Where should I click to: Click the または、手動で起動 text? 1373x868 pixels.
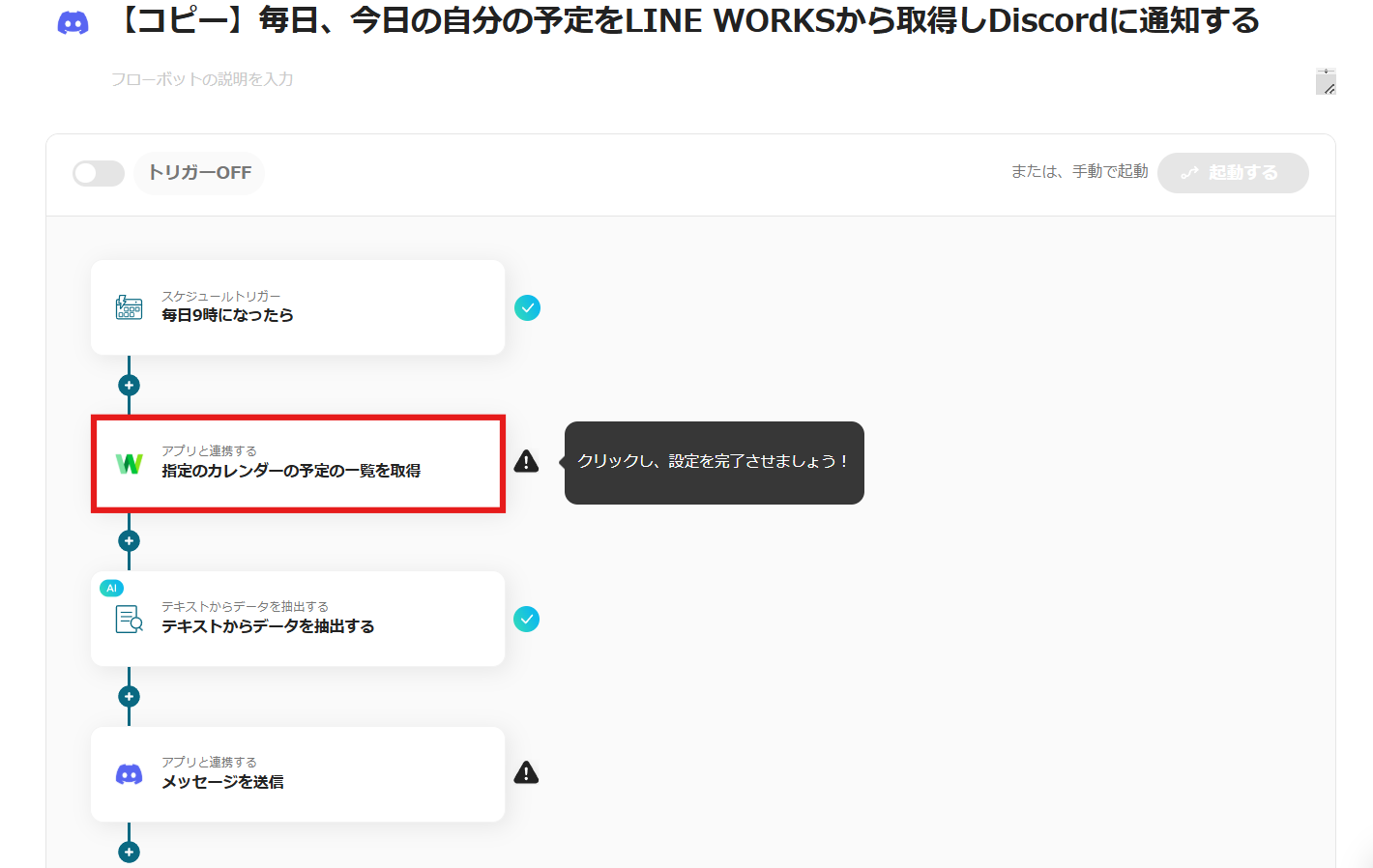[x=1080, y=171]
